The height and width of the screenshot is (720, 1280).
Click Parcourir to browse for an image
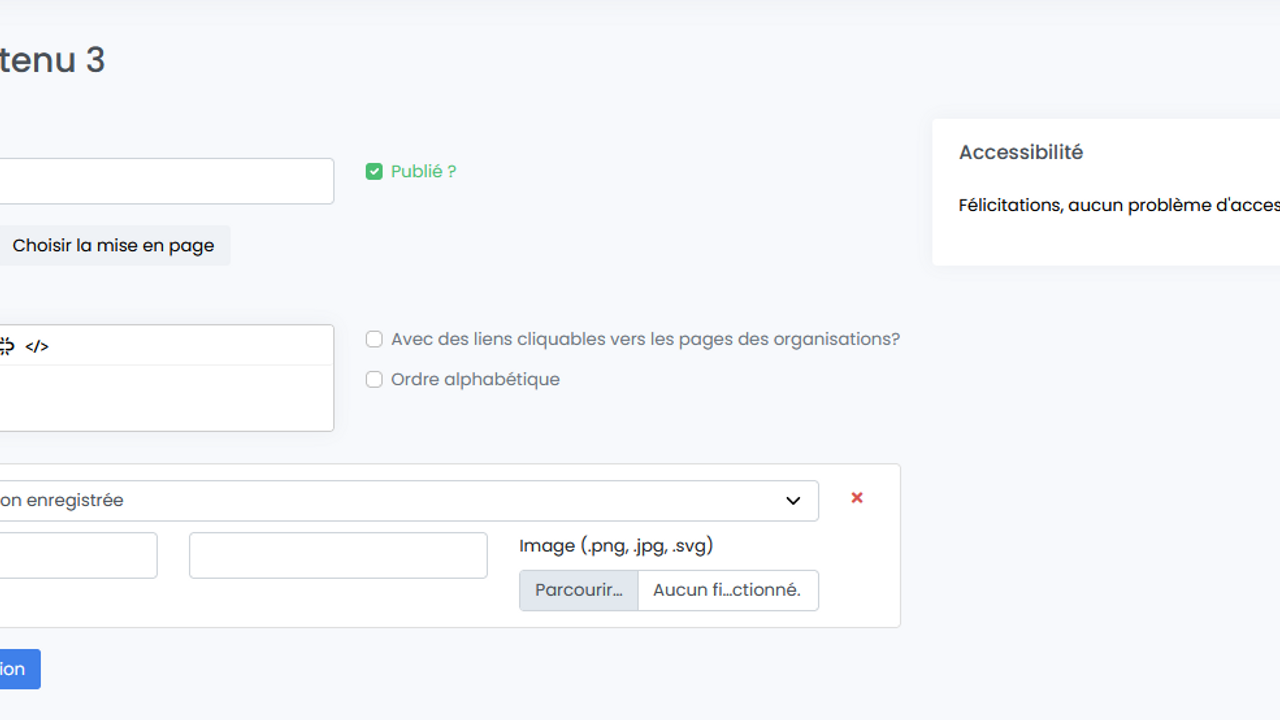coord(579,590)
